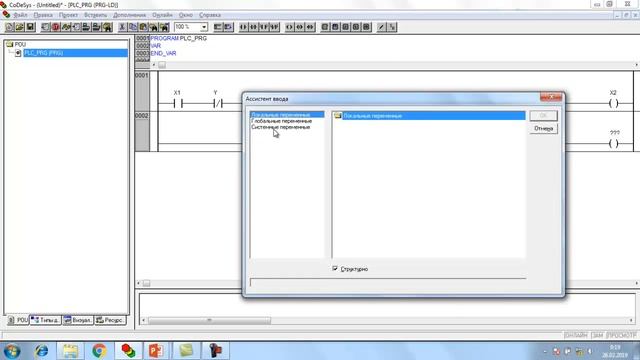Switch to the Типы д. tab
This screenshot has height=360, width=640.
(46, 320)
